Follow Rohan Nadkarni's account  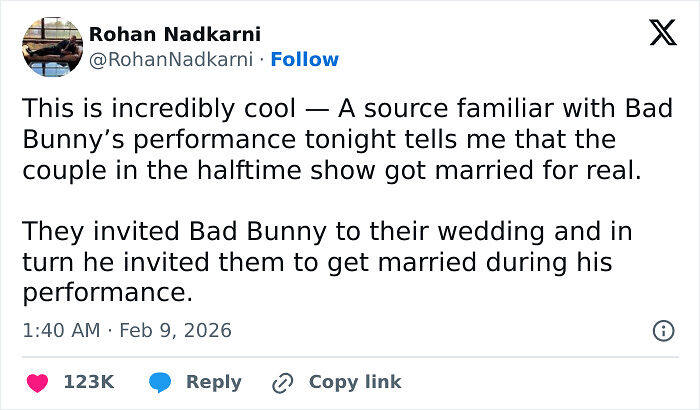[305, 59]
